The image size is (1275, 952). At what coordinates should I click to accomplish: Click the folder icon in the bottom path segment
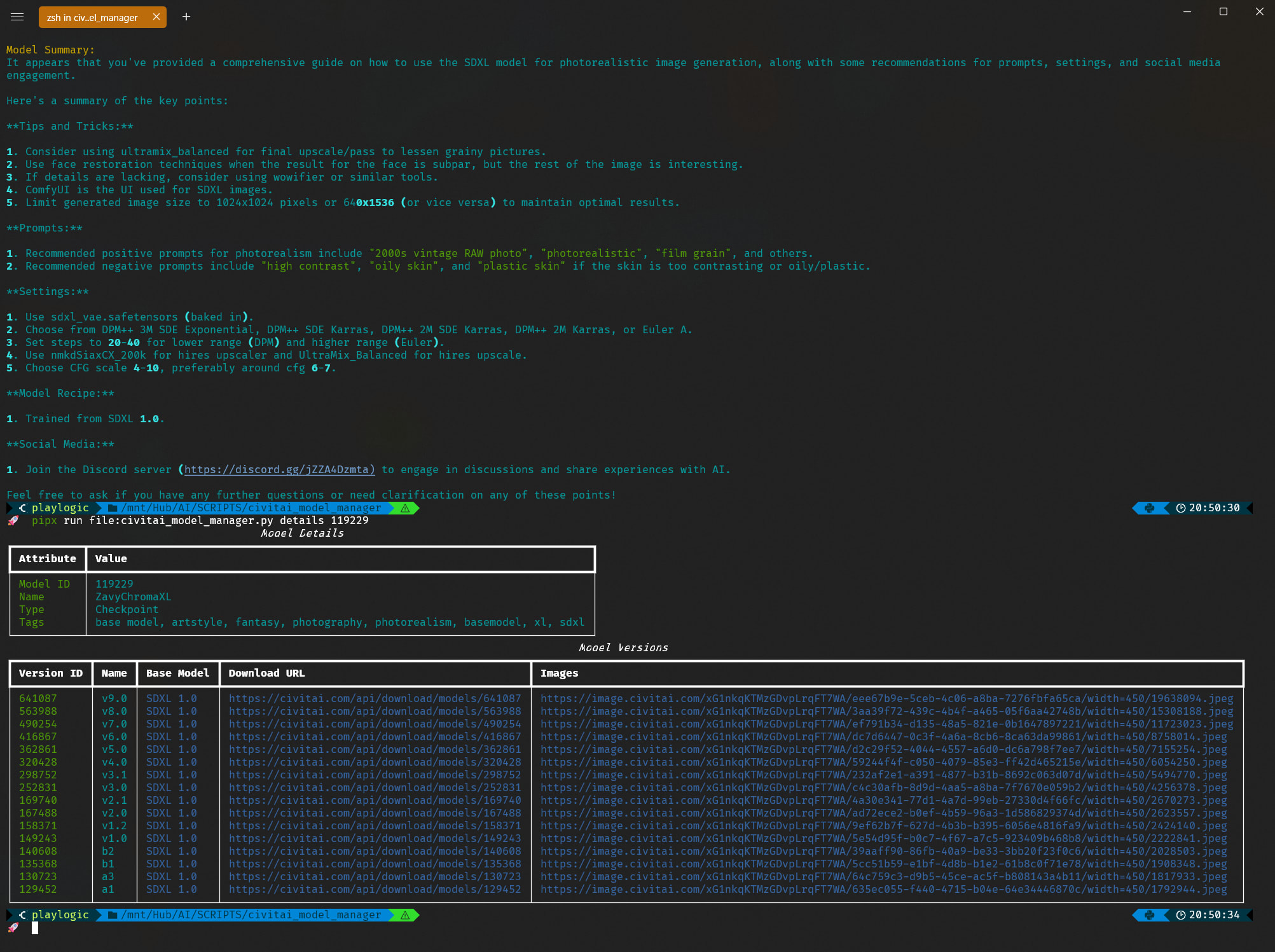click(112, 915)
